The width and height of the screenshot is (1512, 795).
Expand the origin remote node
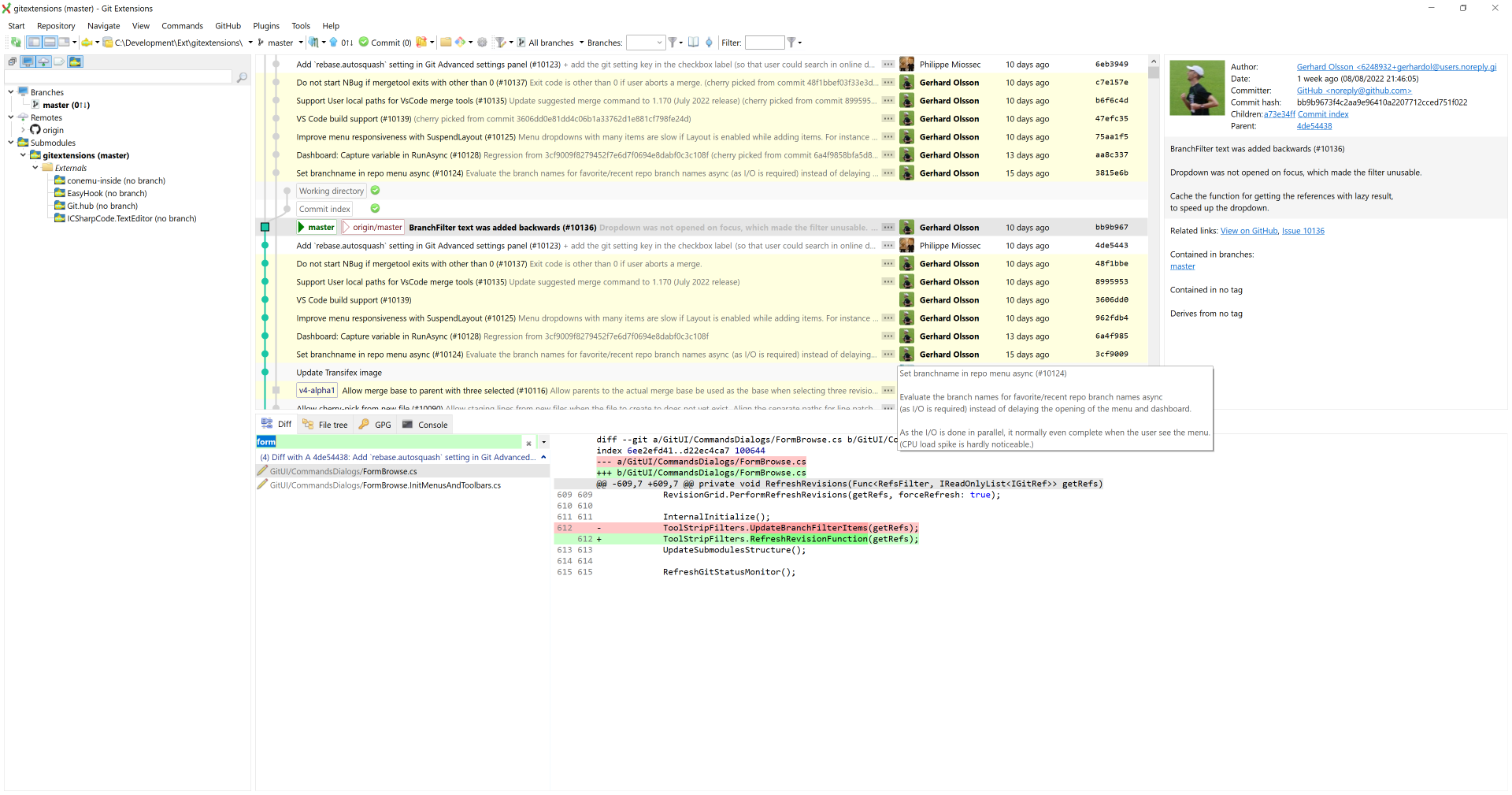[x=23, y=129]
